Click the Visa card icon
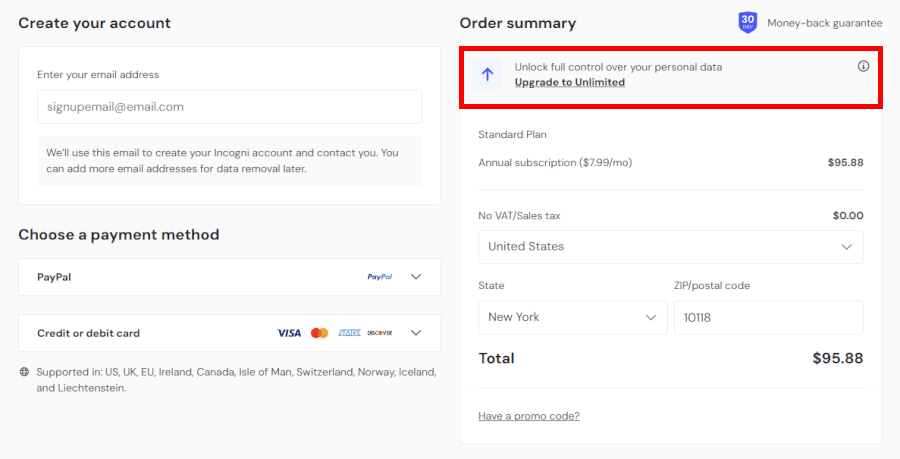Screen dimensions: 900x459 tap(289, 333)
